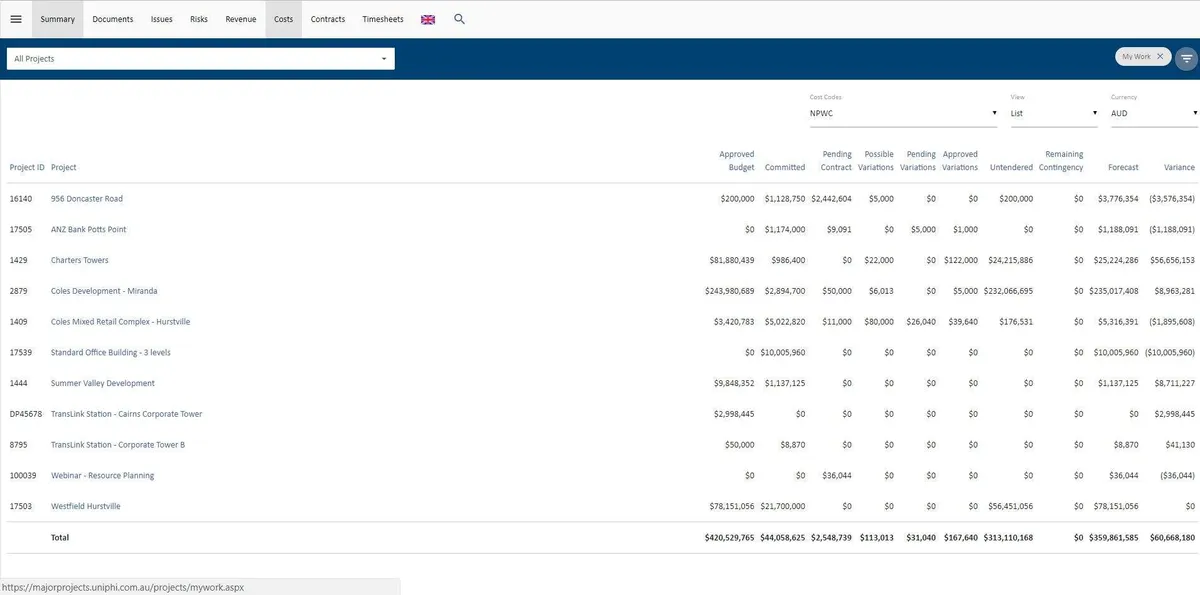Open the Currency AUD dropdown
Viewport: 1200px width, 595px height.
[x=1154, y=113]
